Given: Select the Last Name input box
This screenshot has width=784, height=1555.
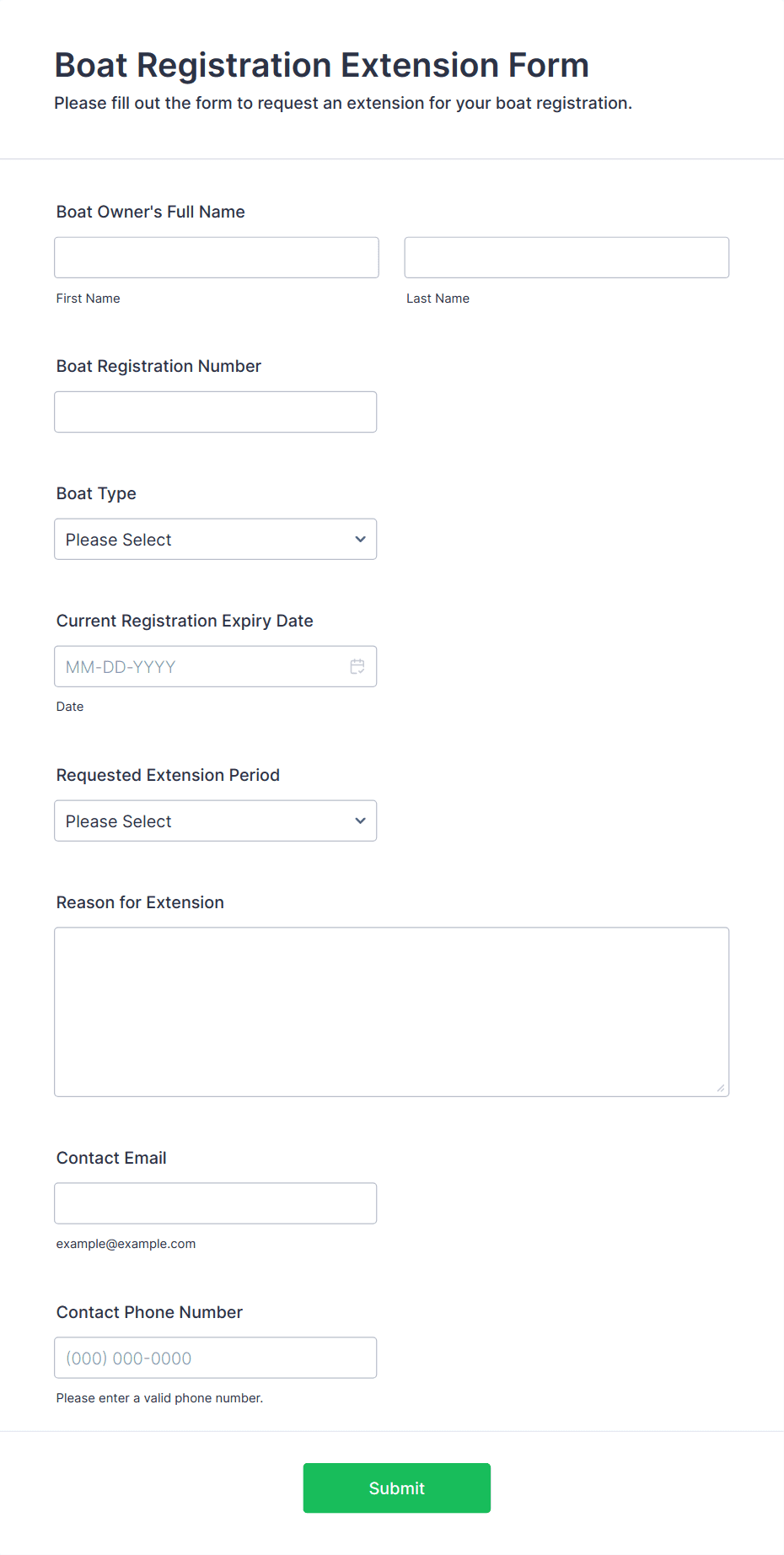Looking at the screenshot, I should click(567, 257).
